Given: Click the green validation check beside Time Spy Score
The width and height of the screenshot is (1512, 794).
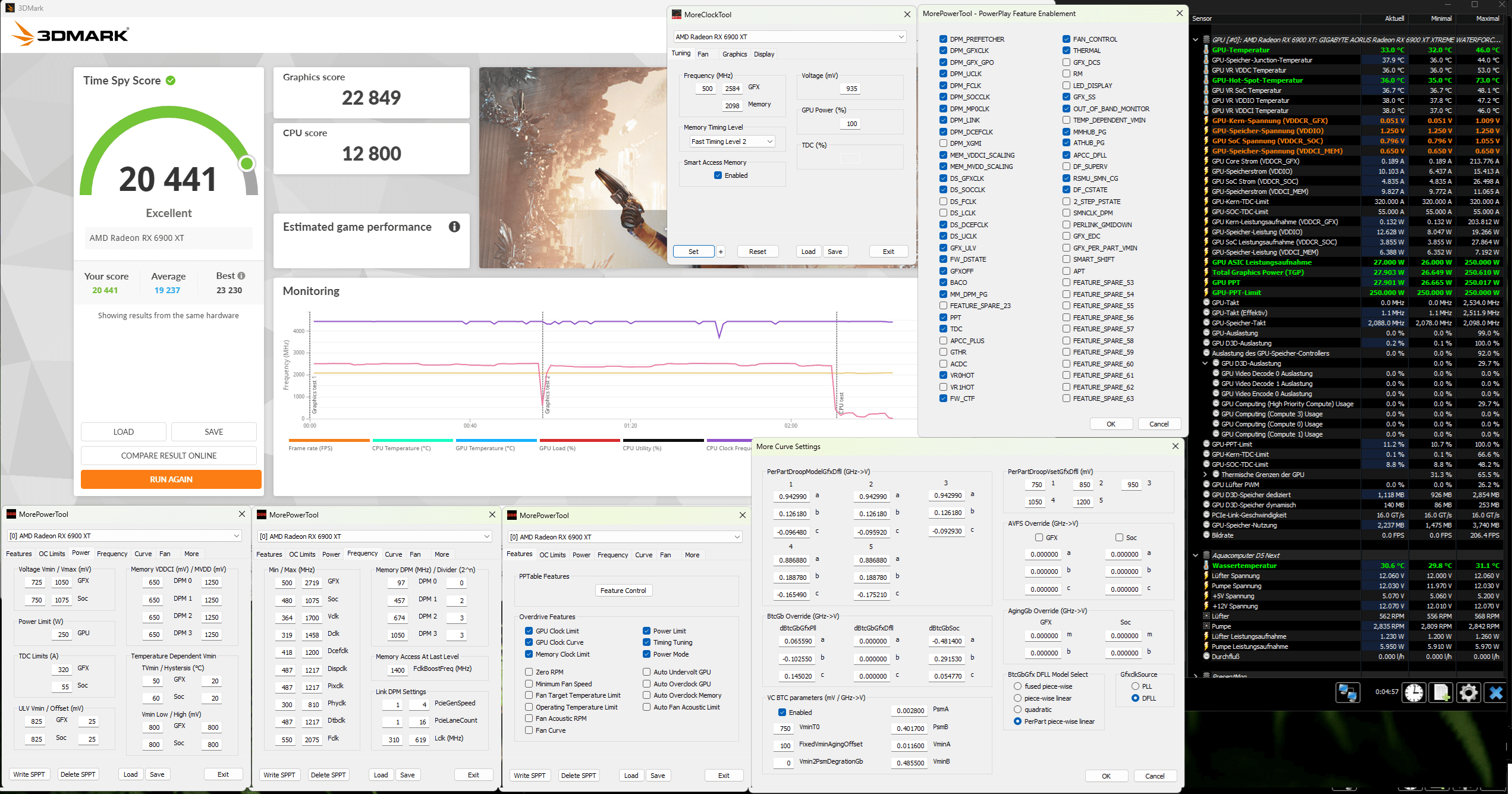Looking at the screenshot, I should tap(171, 80).
